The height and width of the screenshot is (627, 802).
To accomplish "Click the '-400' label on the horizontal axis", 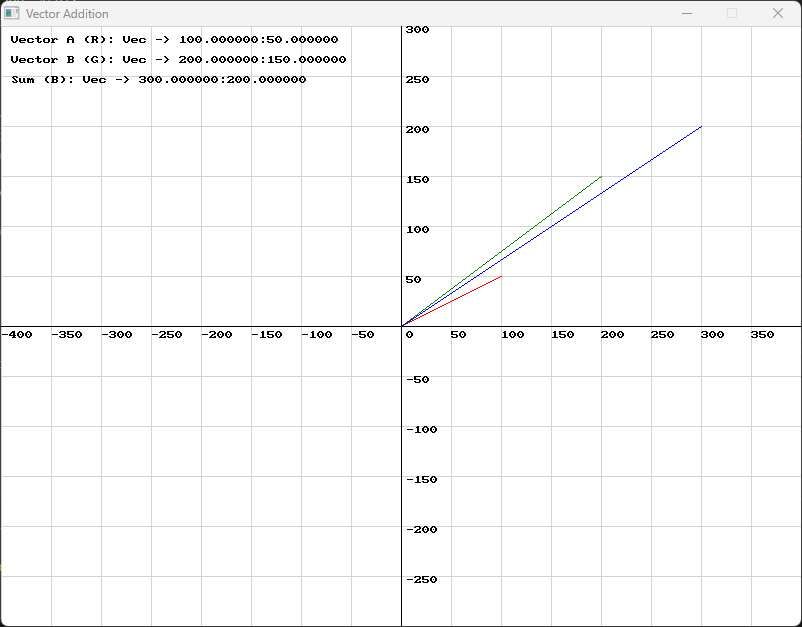I will click(17, 336).
